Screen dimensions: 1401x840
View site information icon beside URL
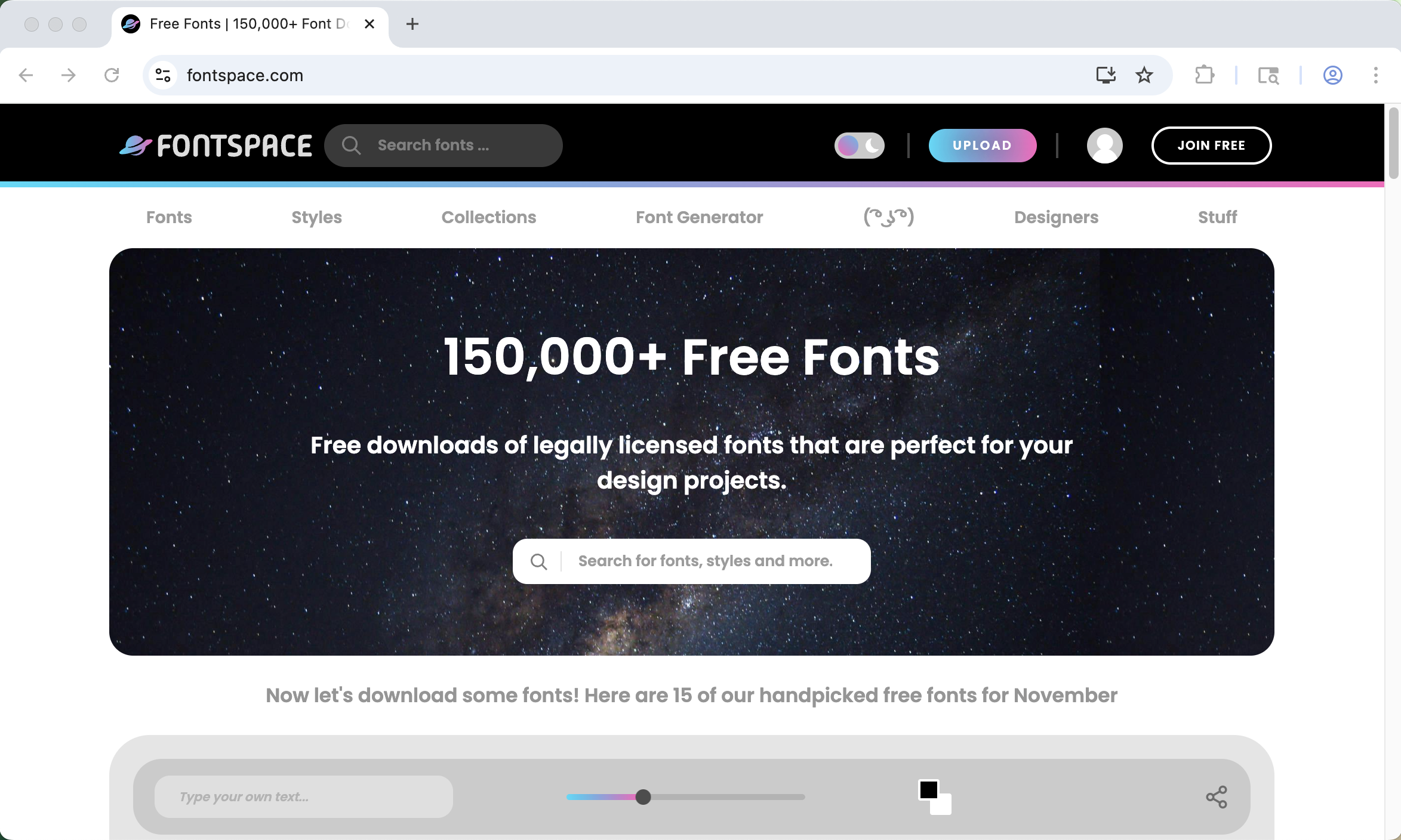(163, 75)
